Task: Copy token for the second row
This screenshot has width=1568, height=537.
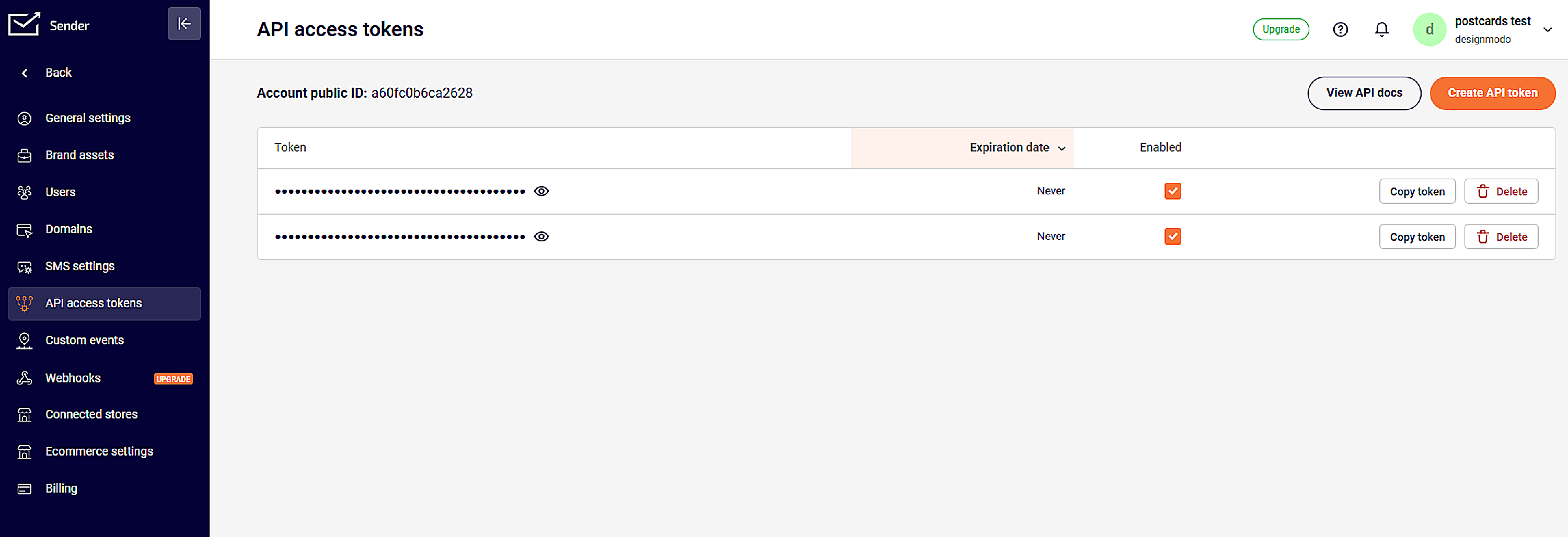Action: [1416, 237]
